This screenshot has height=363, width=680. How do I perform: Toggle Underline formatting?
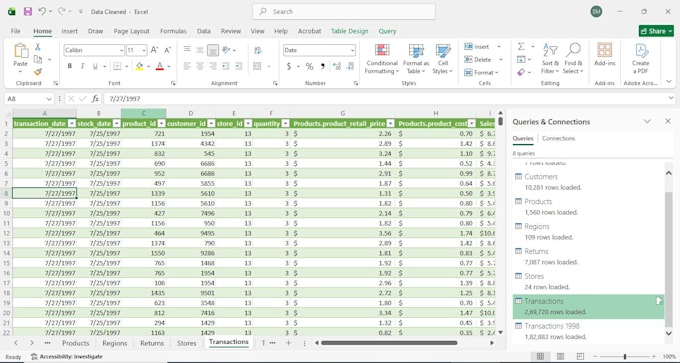pos(95,66)
